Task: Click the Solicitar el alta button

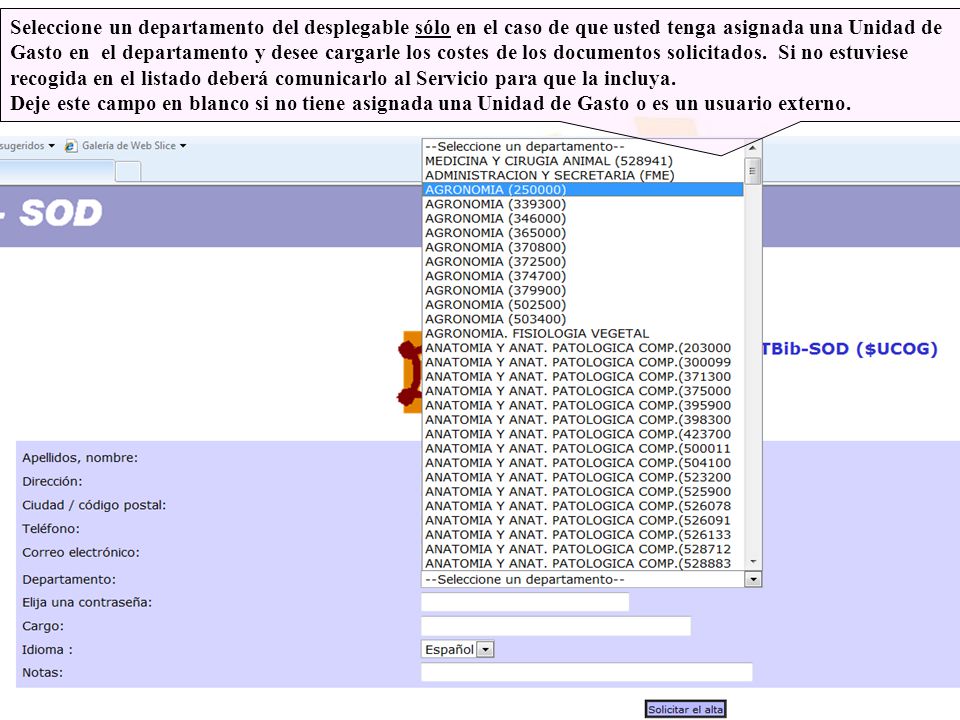Action: pos(685,709)
